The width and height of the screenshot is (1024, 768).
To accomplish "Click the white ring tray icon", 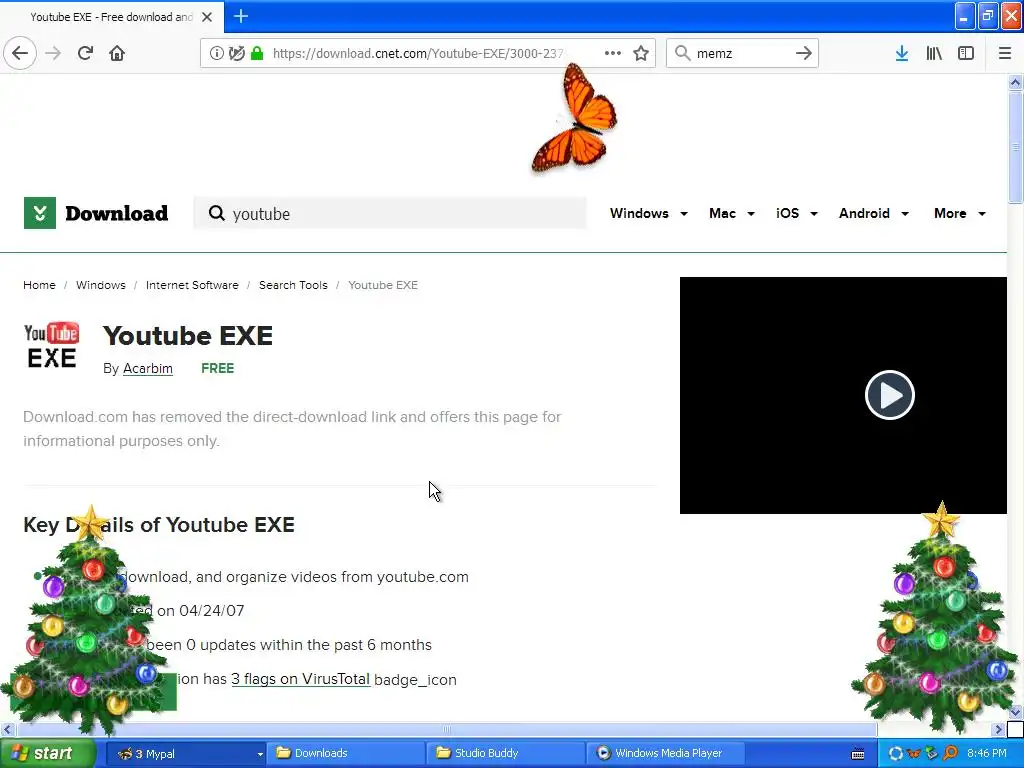I will [896, 754].
